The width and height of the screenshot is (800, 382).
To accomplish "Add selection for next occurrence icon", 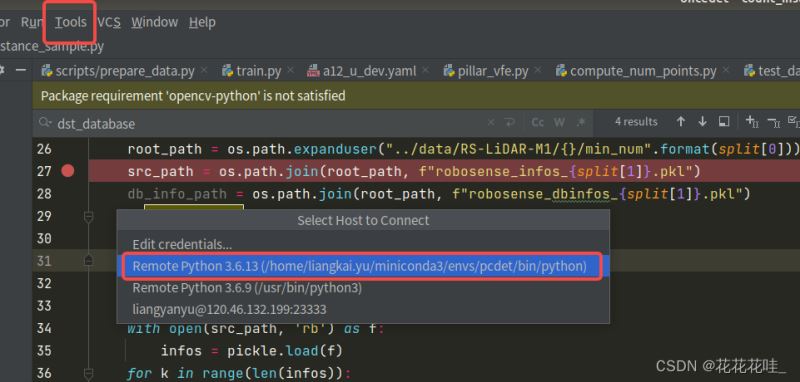I will (x=752, y=122).
